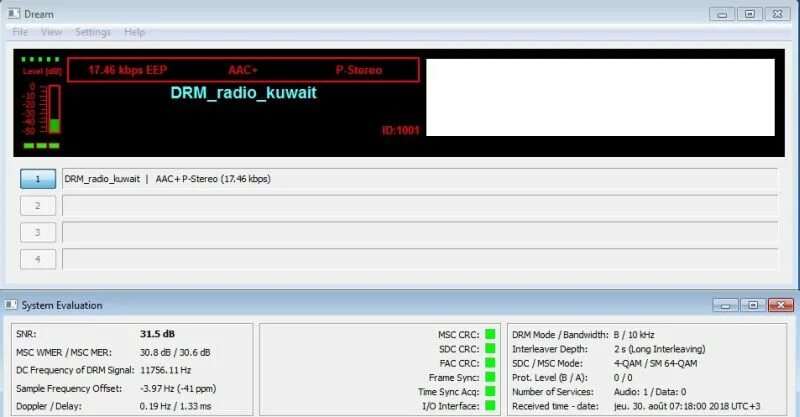Click the 17.46 kbps EEP bitrate text
This screenshot has width=800, height=417.
(128, 70)
